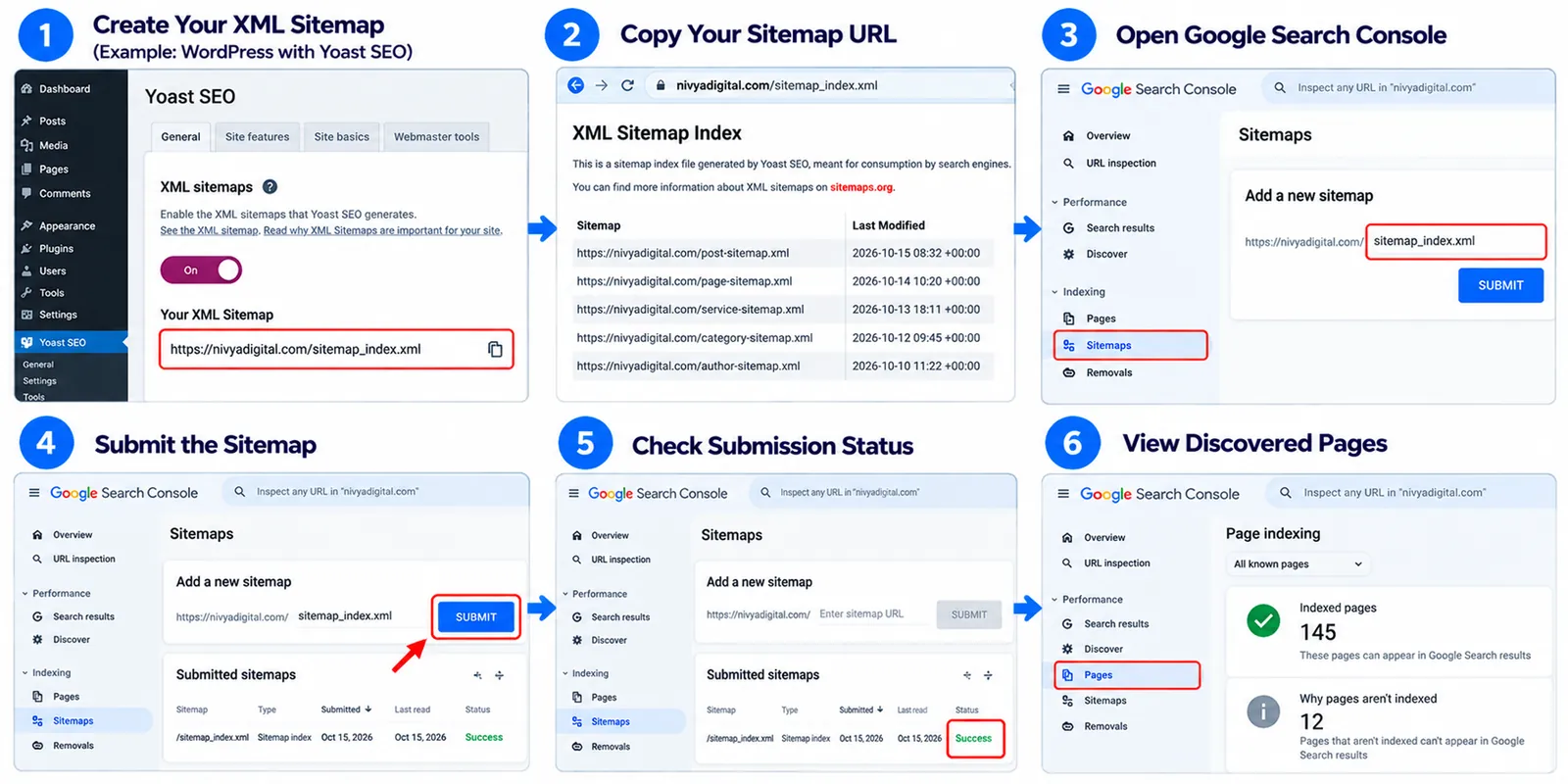Open the hamburger menu in the step 3 Search Console
Screen dimensions: 1568x784
(1063, 89)
